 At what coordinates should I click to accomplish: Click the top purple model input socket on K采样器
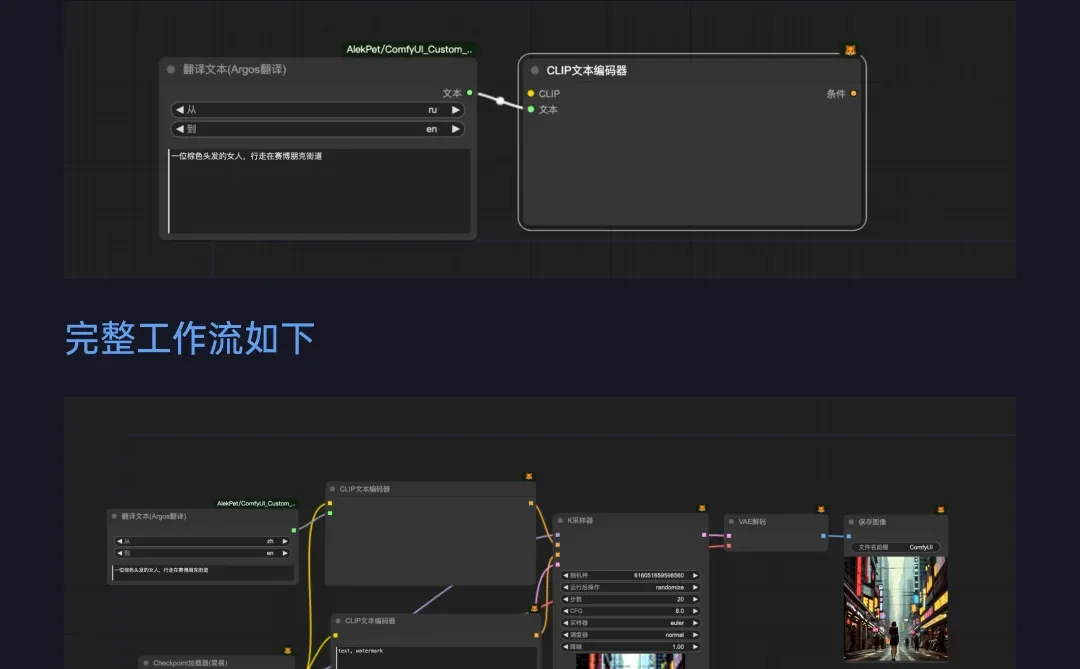[557, 535]
